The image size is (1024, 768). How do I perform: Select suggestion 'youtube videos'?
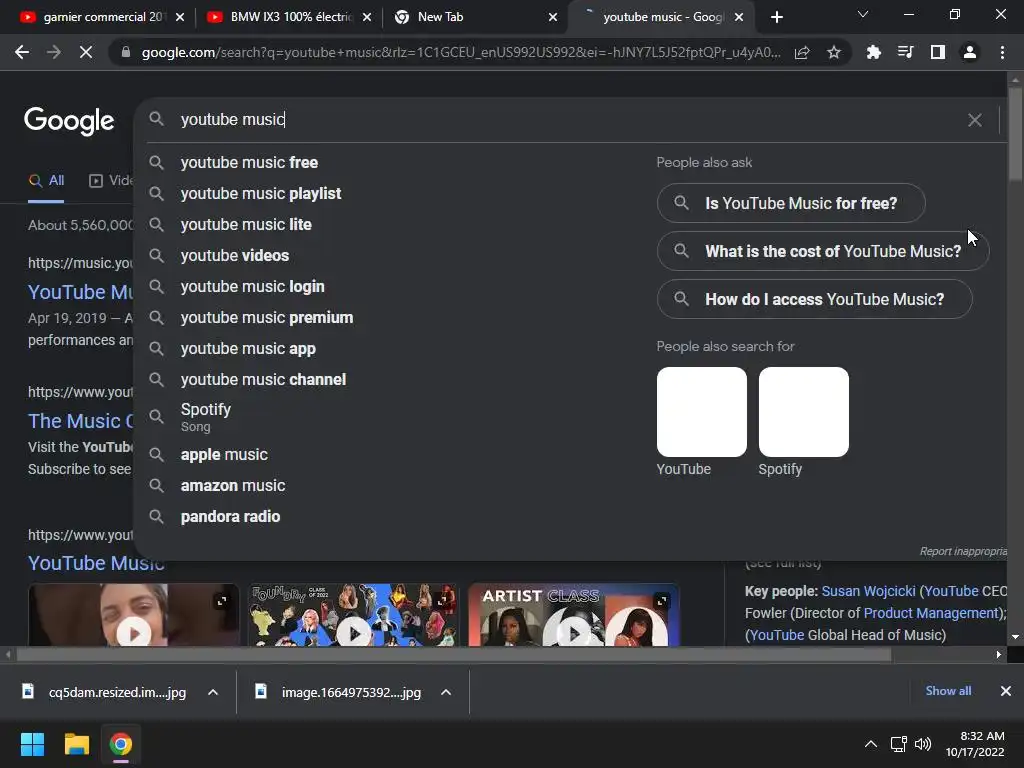[x=234, y=256]
